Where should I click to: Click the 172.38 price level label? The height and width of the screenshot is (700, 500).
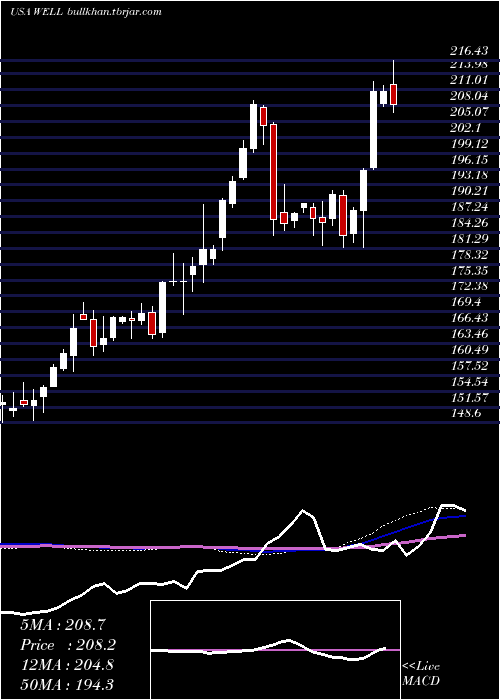click(x=468, y=286)
